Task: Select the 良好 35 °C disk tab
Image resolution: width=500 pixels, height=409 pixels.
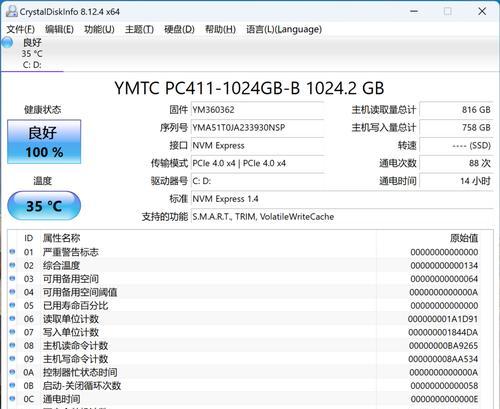Action: click(32, 53)
